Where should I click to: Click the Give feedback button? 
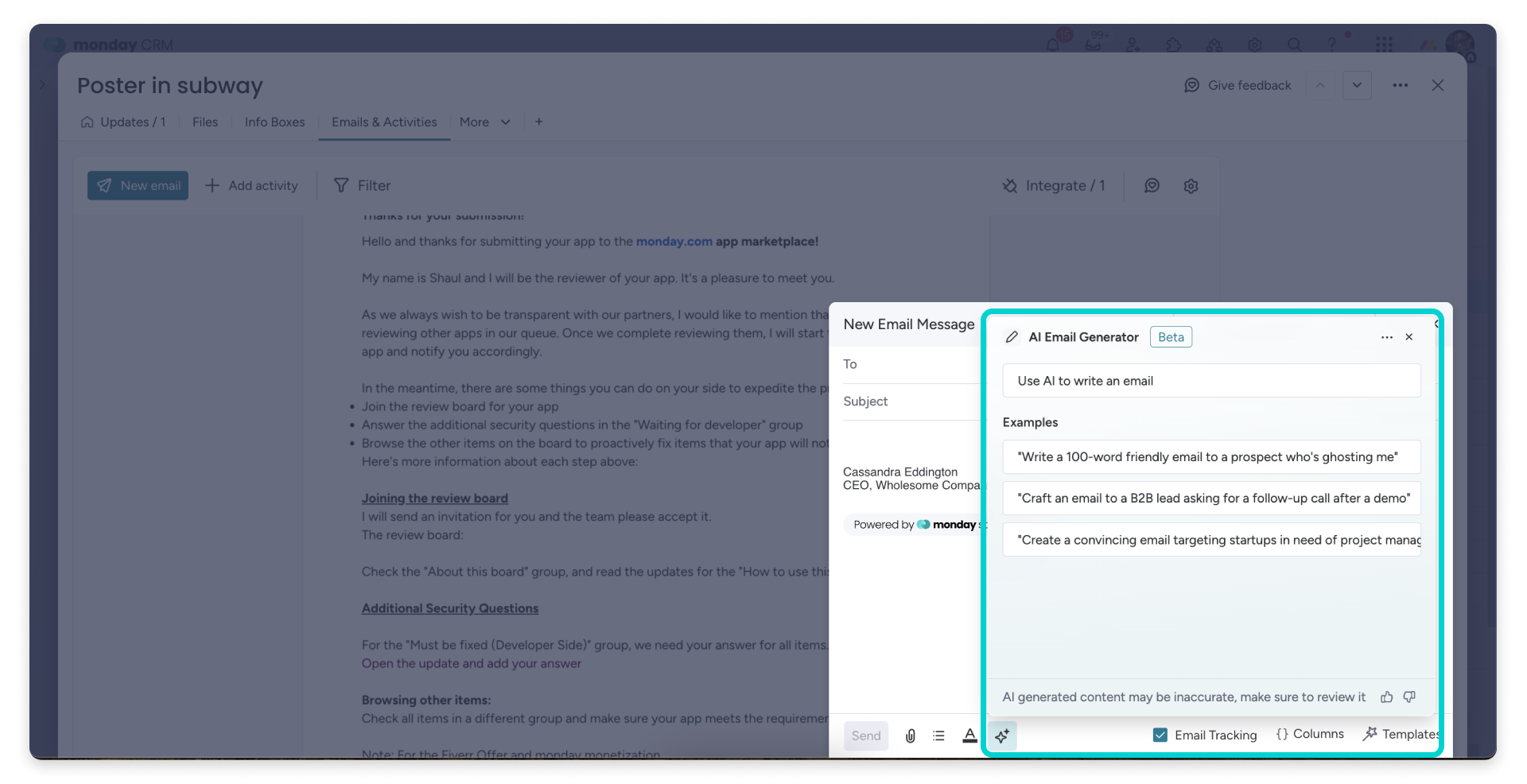pyautogui.click(x=1238, y=85)
